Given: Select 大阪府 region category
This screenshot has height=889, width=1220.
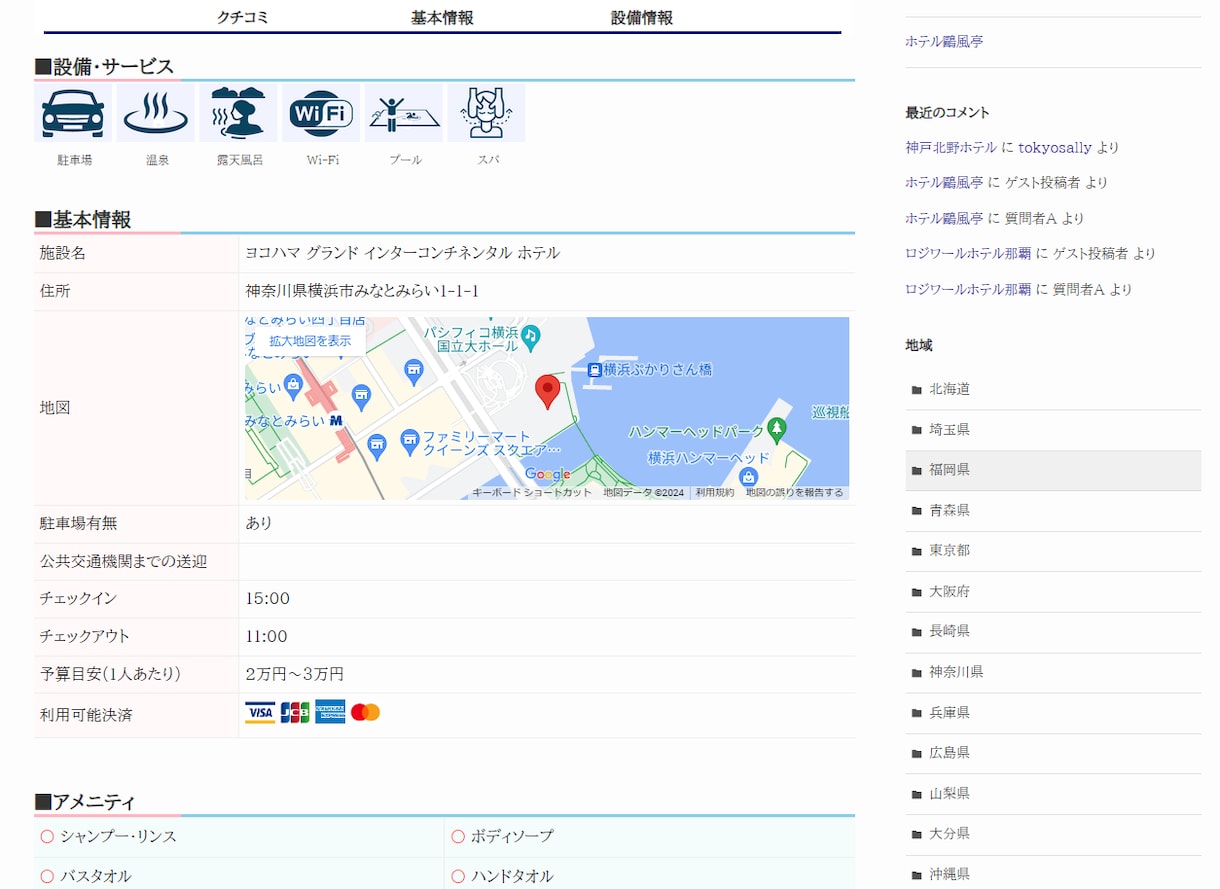Looking at the screenshot, I should (x=949, y=592).
